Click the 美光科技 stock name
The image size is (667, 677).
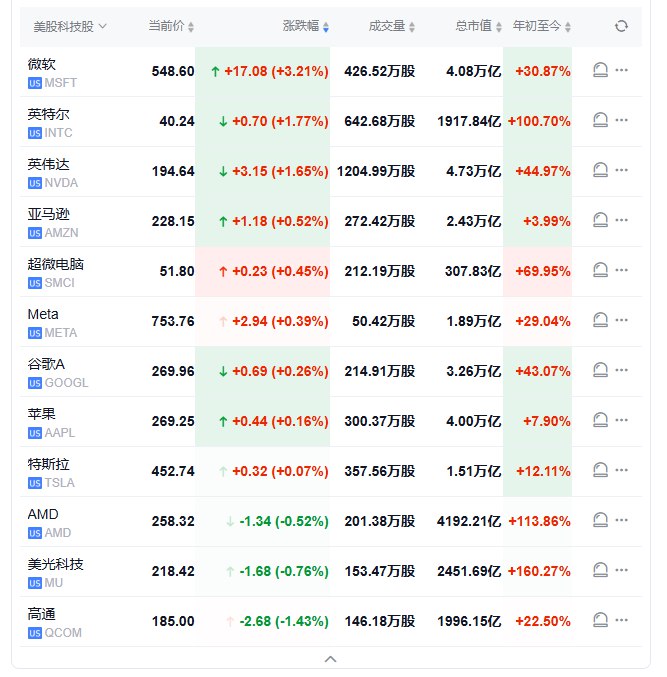(x=56, y=564)
